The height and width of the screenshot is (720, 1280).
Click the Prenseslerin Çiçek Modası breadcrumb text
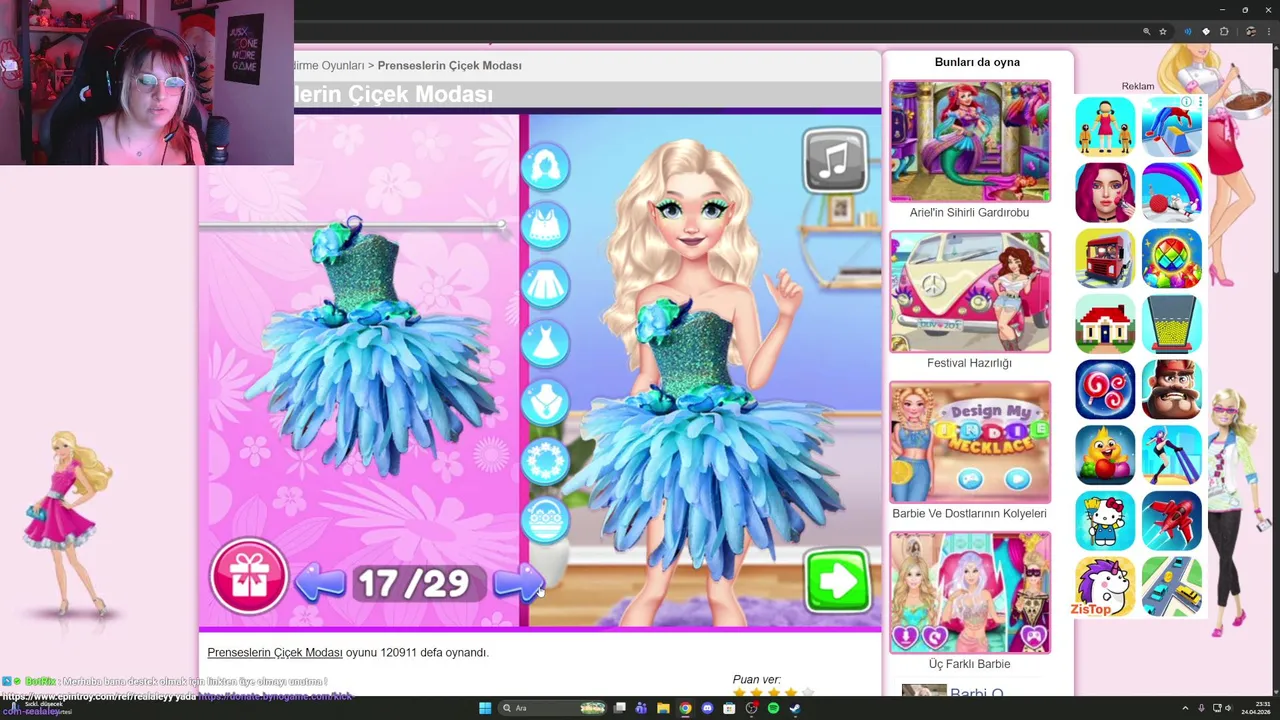[x=450, y=66]
